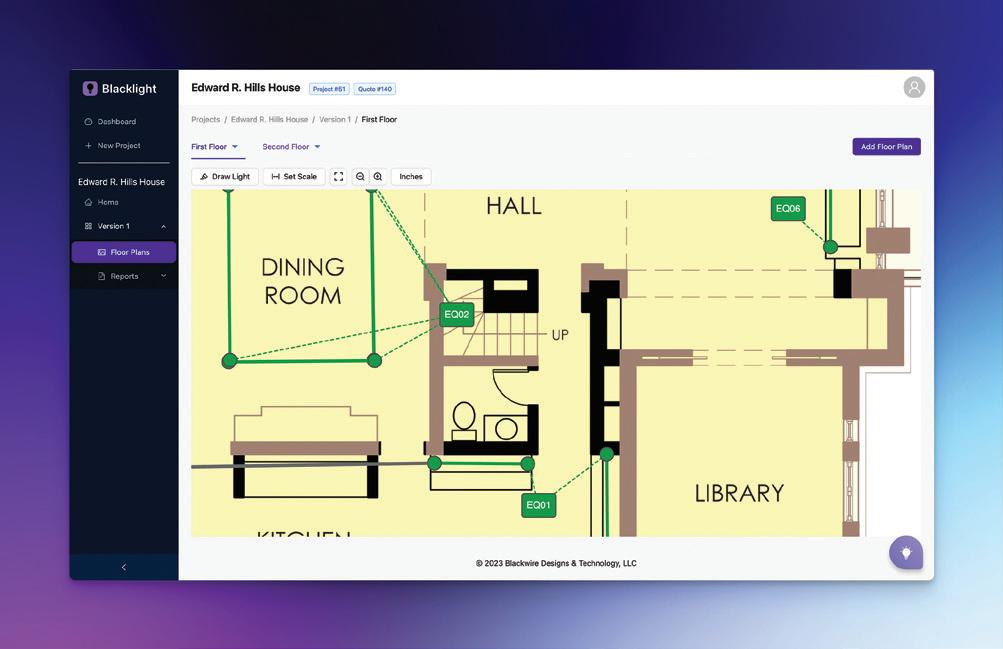The width and height of the screenshot is (1003, 649).
Task: Toggle fullscreen floor plan view
Action: pos(338,176)
